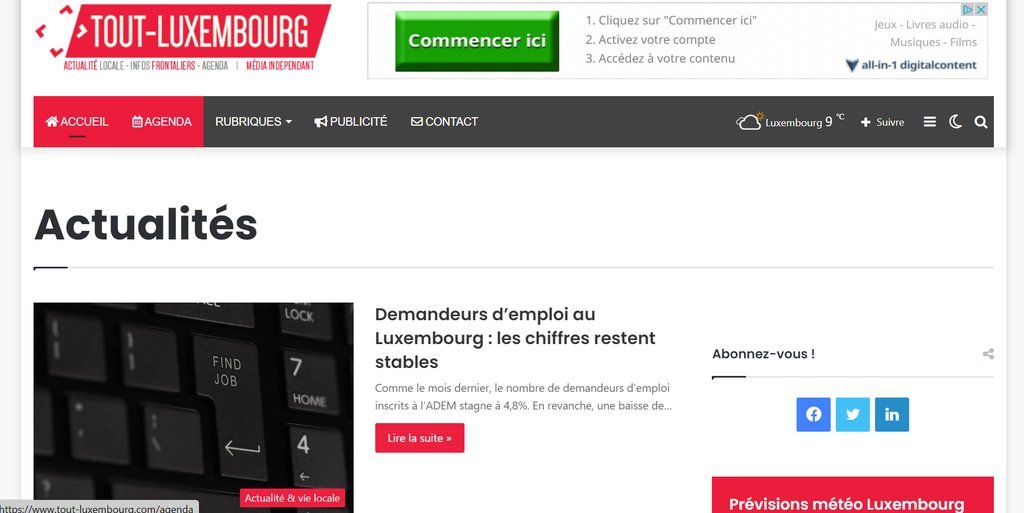Image resolution: width=1024 pixels, height=513 pixels.
Task: Open the Demandeurs d'emploi article headline
Action: (515, 338)
